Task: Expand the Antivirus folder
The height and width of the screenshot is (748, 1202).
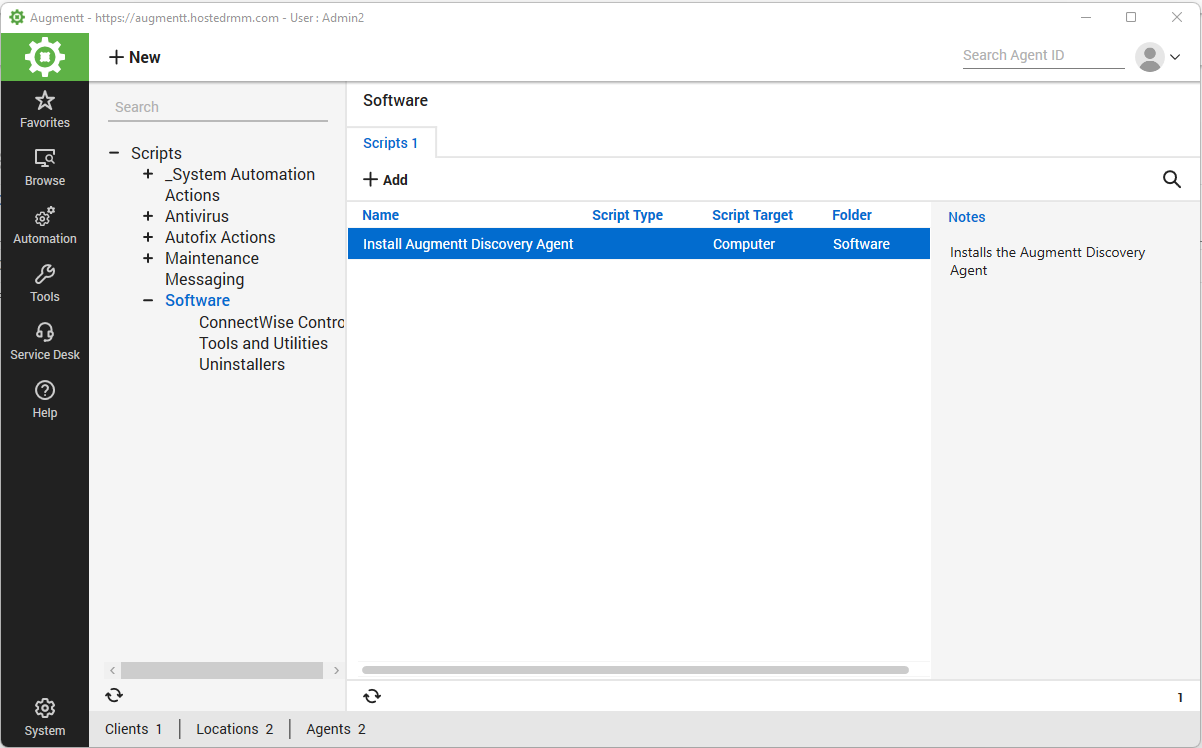Action: point(148,216)
